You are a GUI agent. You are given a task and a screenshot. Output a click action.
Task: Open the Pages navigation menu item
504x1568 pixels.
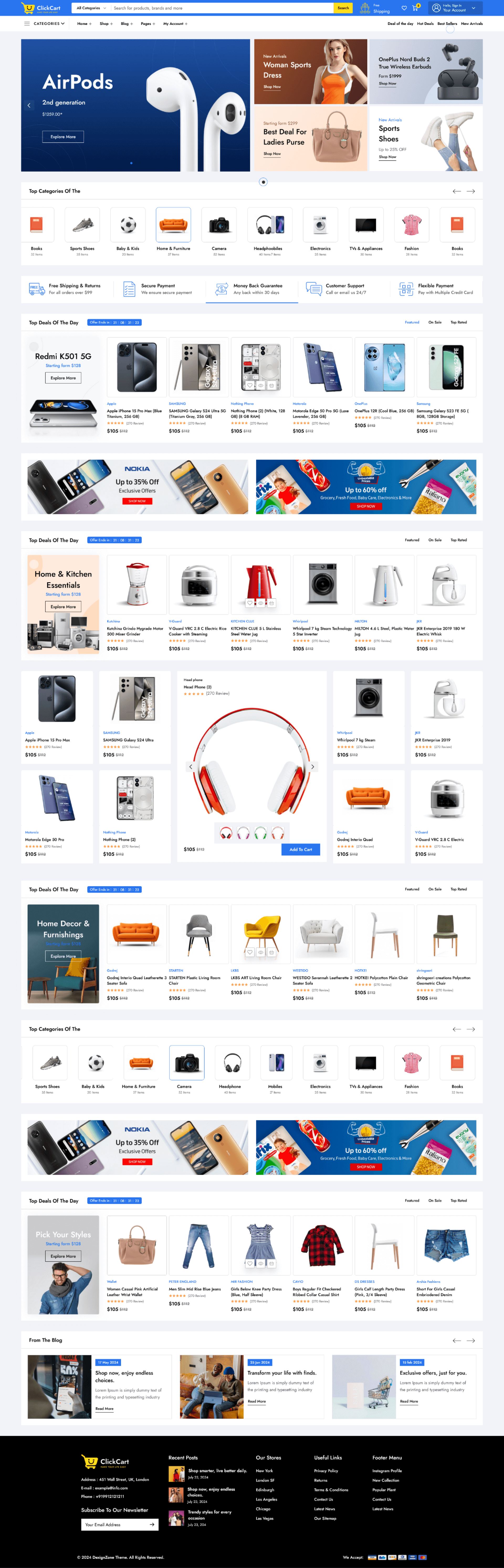pyautogui.click(x=148, y=24)
